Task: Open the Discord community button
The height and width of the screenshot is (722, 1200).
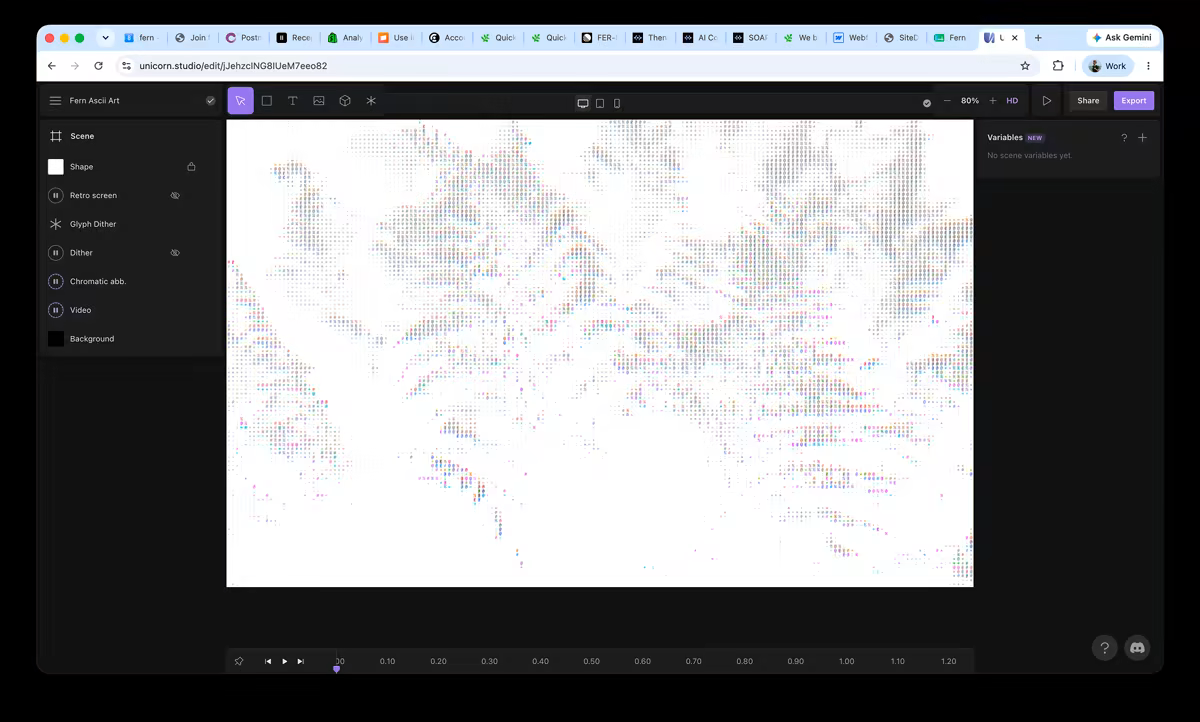Action: (x=1137, y=648)
